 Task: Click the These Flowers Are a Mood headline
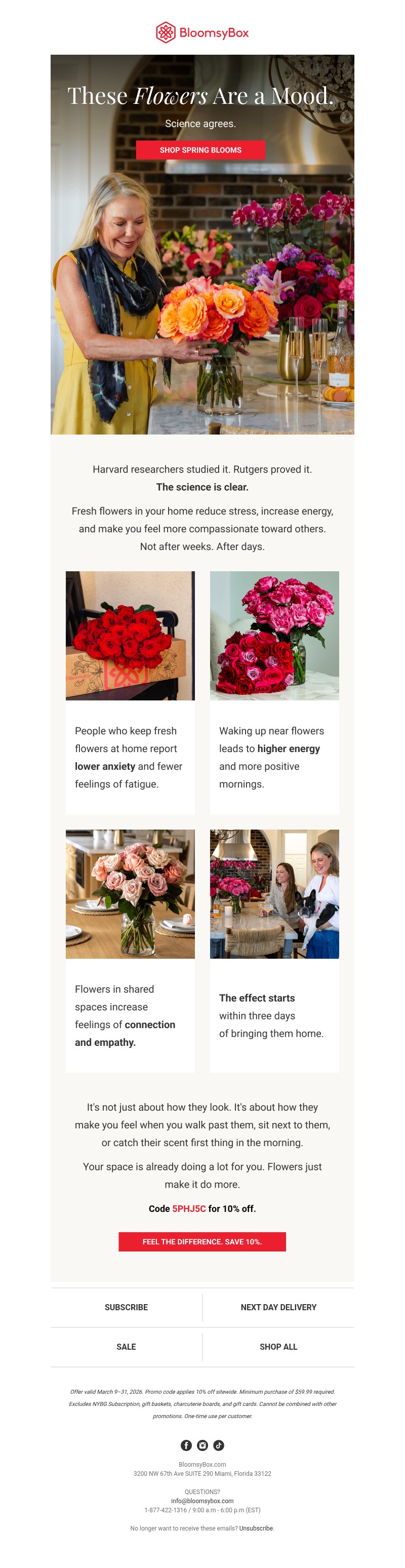pos(200,96)
